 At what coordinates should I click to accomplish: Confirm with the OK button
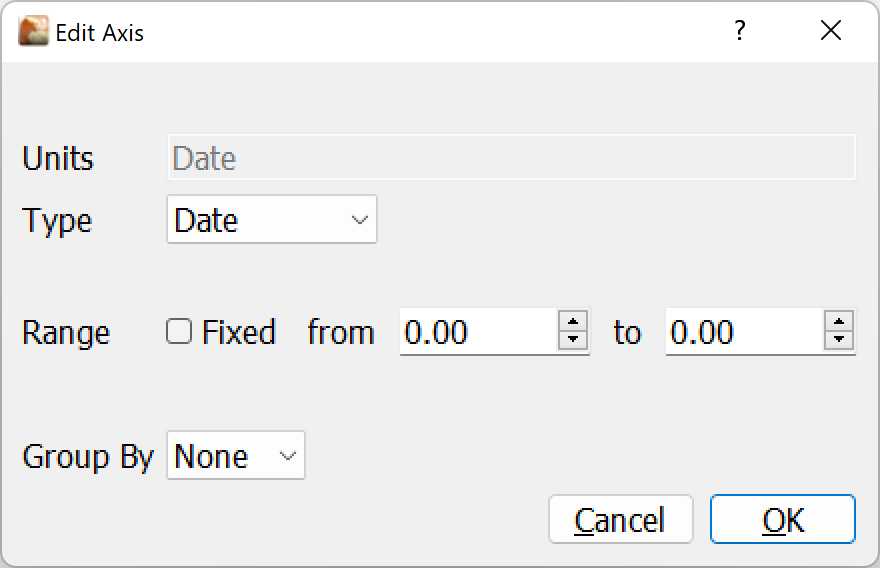pyautogui.click(x=783, y=520)
